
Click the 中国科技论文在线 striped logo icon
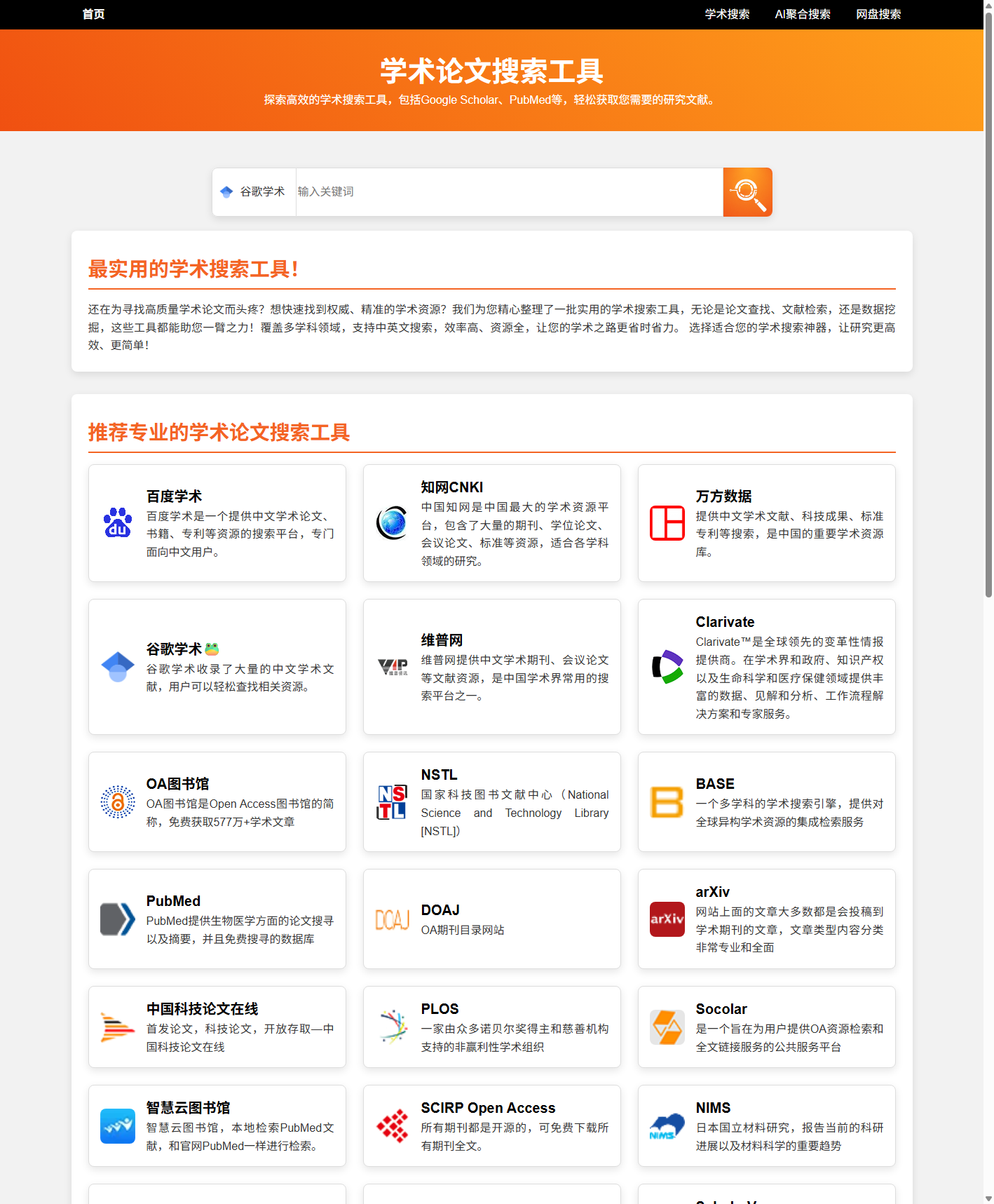118,1027
